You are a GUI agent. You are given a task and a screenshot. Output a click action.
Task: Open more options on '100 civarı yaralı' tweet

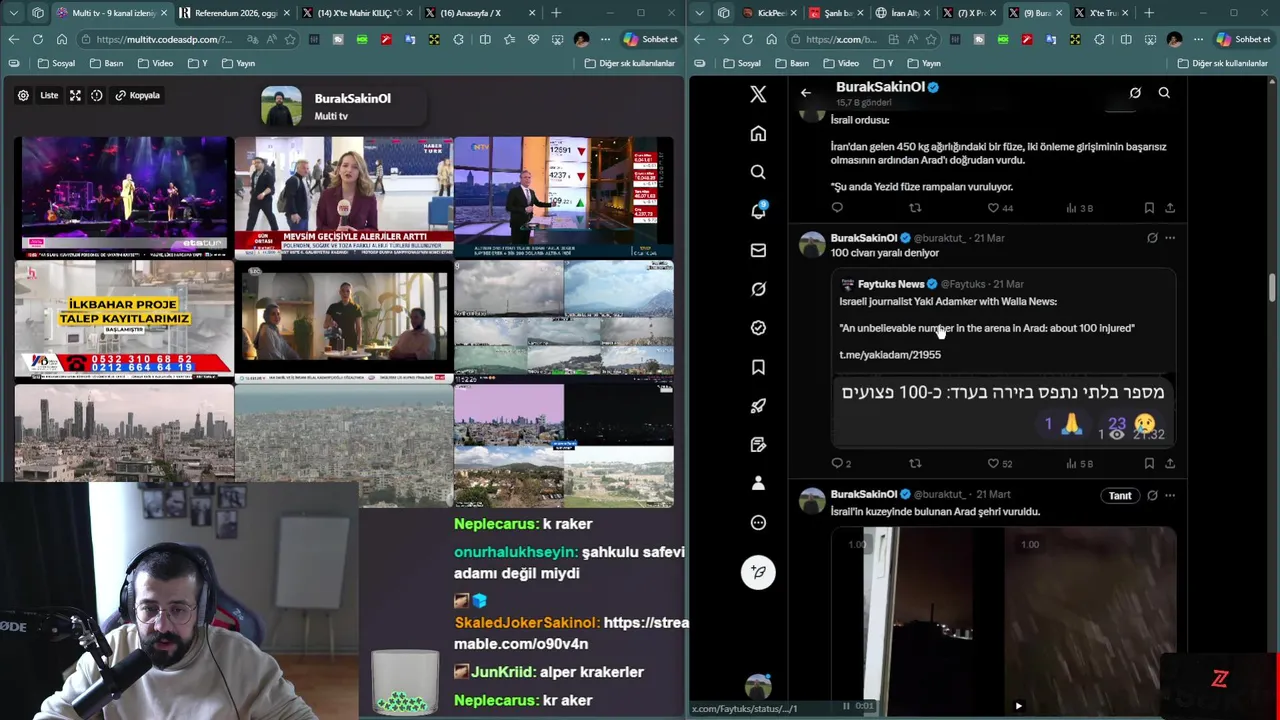click(1170, 238)
